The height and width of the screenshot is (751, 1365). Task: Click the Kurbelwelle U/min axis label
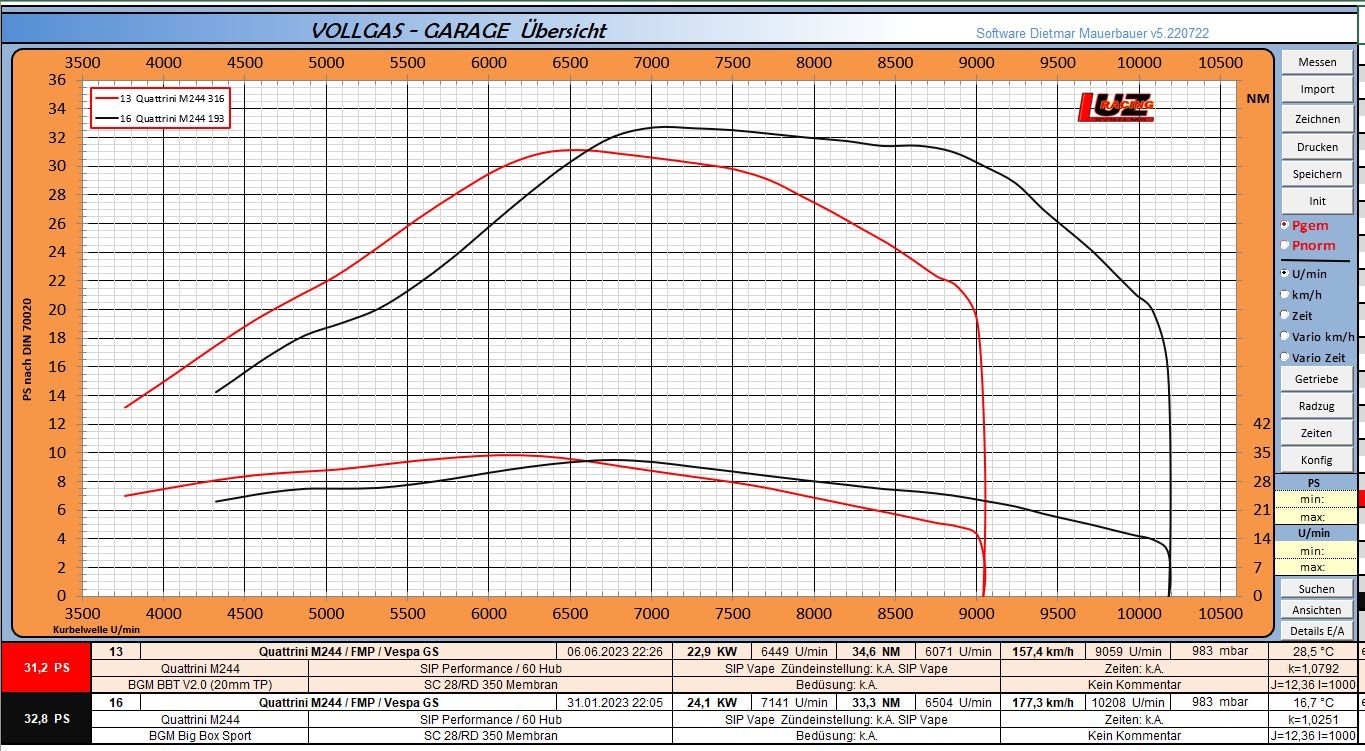click(x=96, y=630)
